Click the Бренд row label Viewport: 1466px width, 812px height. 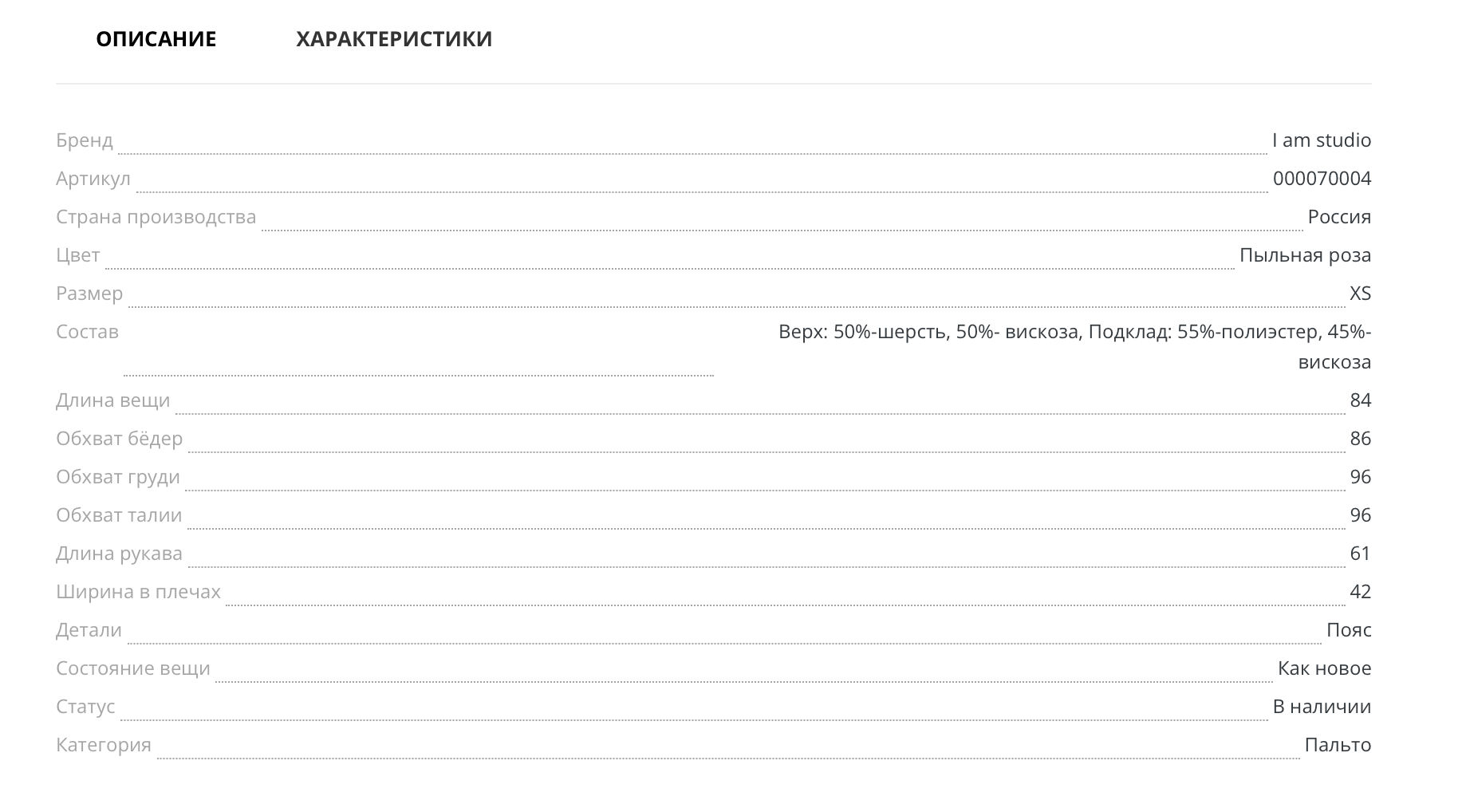[85, 140]
